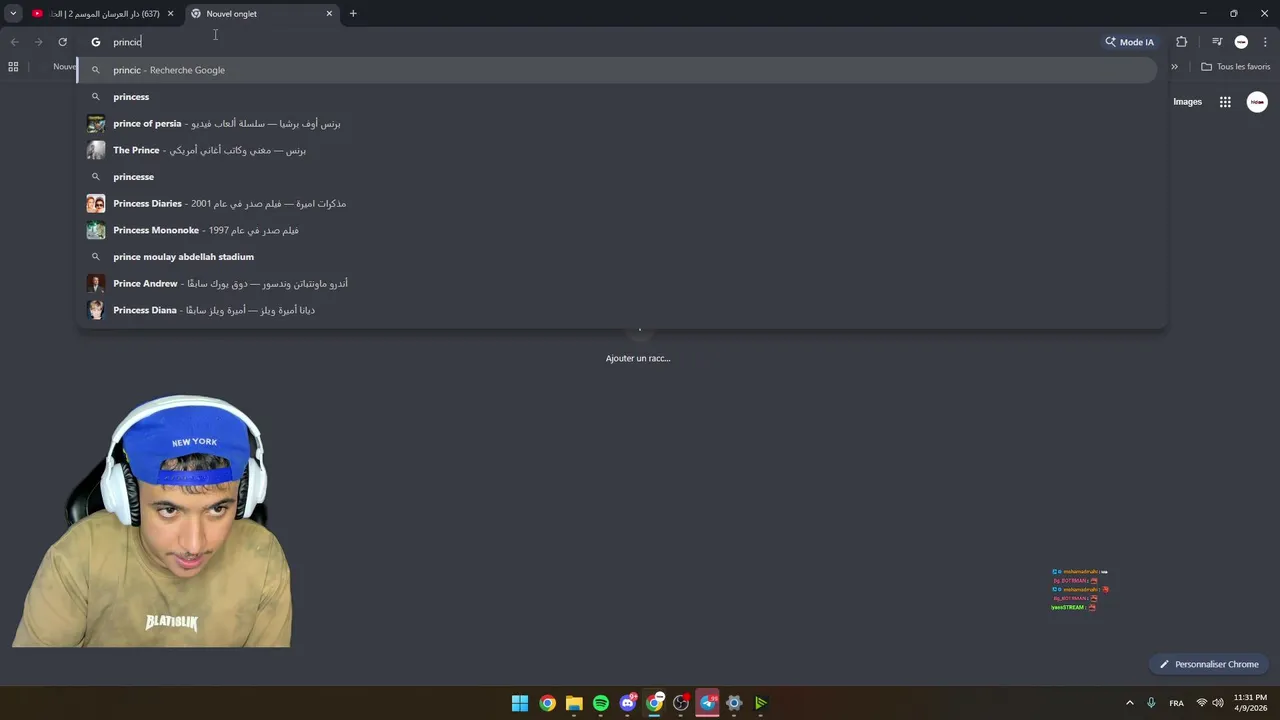This screenshot has height=720, width=1280.
Task: Open the apps grid in bookmarks bar
Action: click(13, 67)
